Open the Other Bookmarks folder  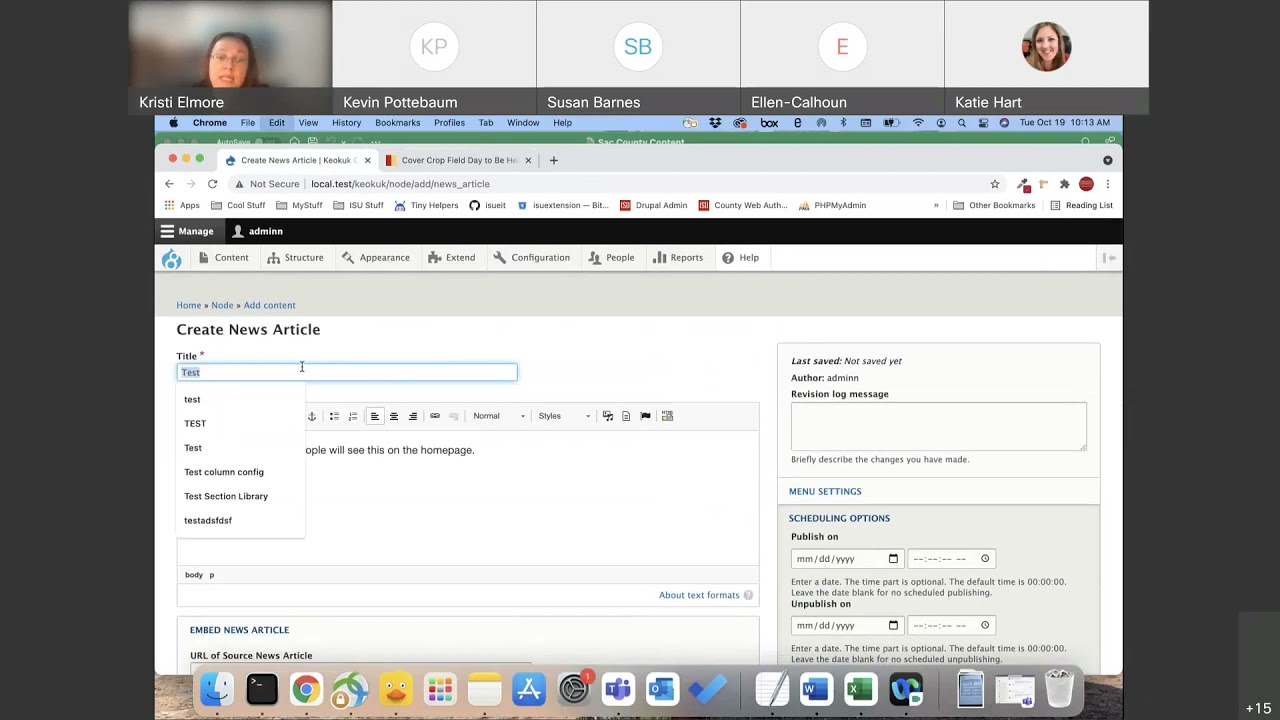(994, 205)
